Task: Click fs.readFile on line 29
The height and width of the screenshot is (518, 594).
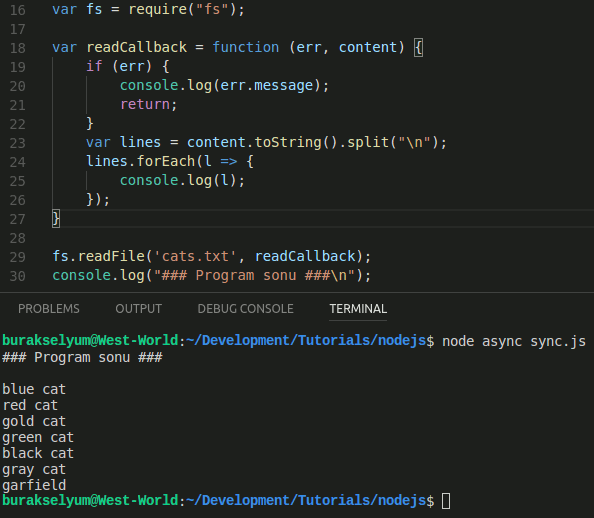Action: pos(98,256)
